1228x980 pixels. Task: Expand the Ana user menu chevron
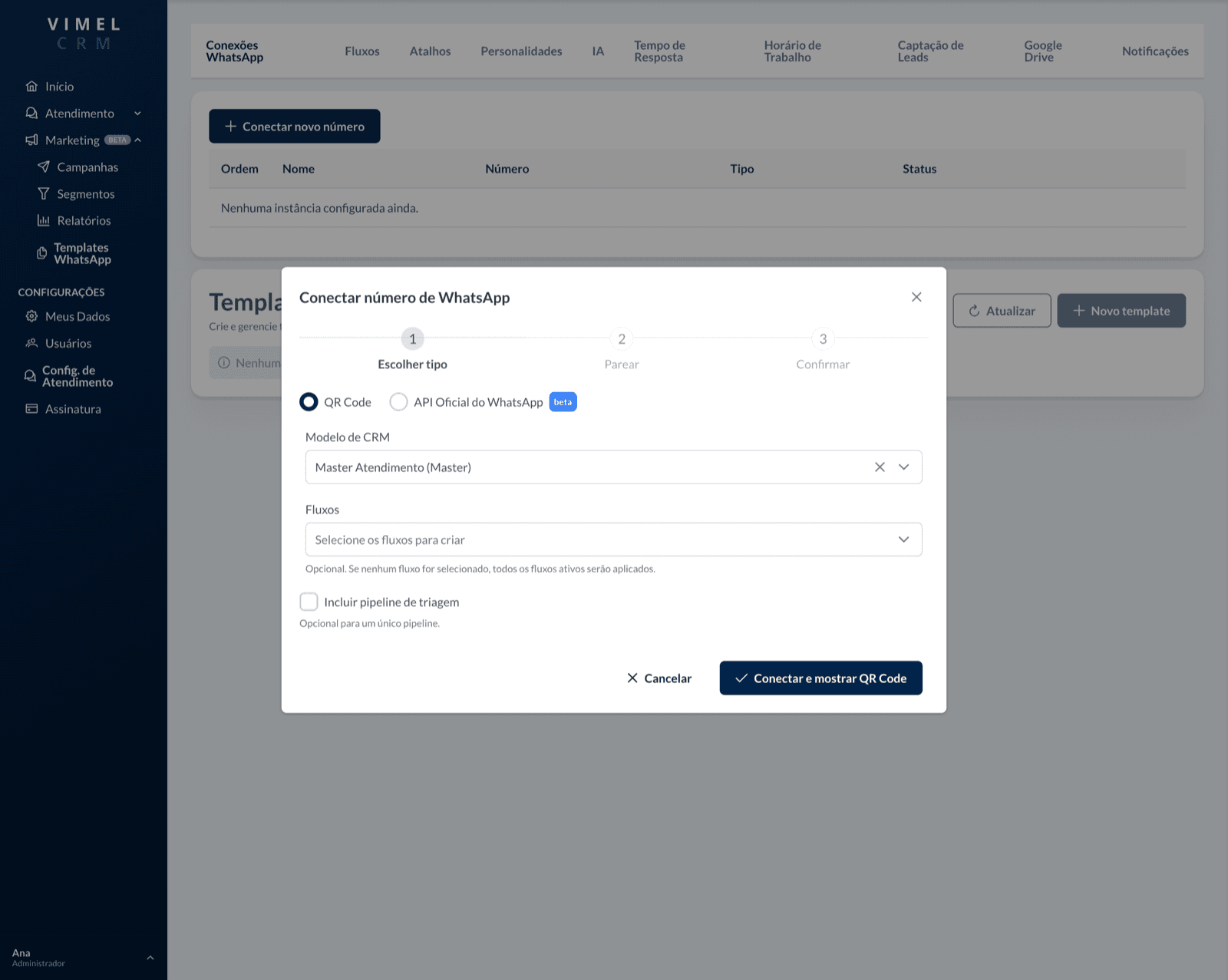coord(150,958)
